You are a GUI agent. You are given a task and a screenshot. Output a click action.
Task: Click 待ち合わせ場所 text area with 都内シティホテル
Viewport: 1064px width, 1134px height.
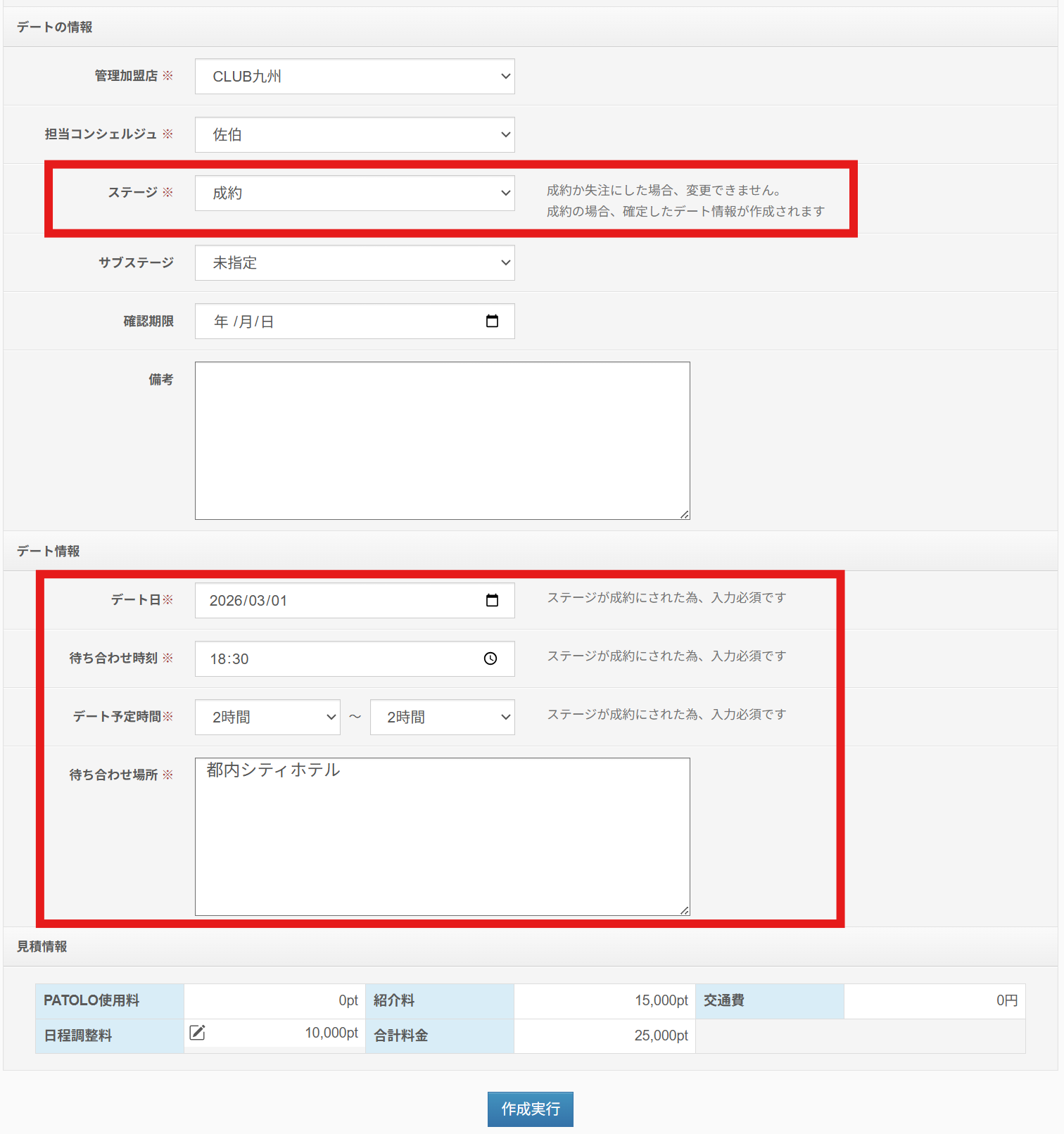click(442, 836)
